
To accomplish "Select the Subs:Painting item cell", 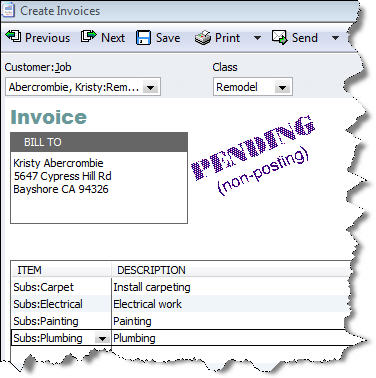I will [x=61, y=321].
